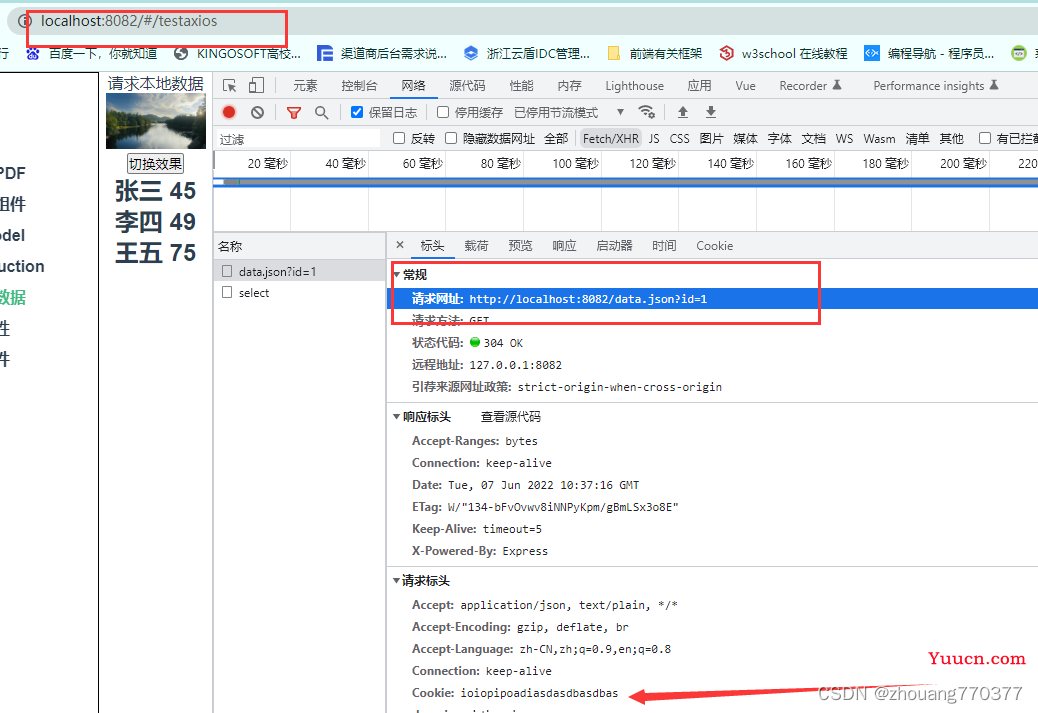Toggle the red filter funnel icon
This screenshot has height=713, width=1038.
point(294,113)
